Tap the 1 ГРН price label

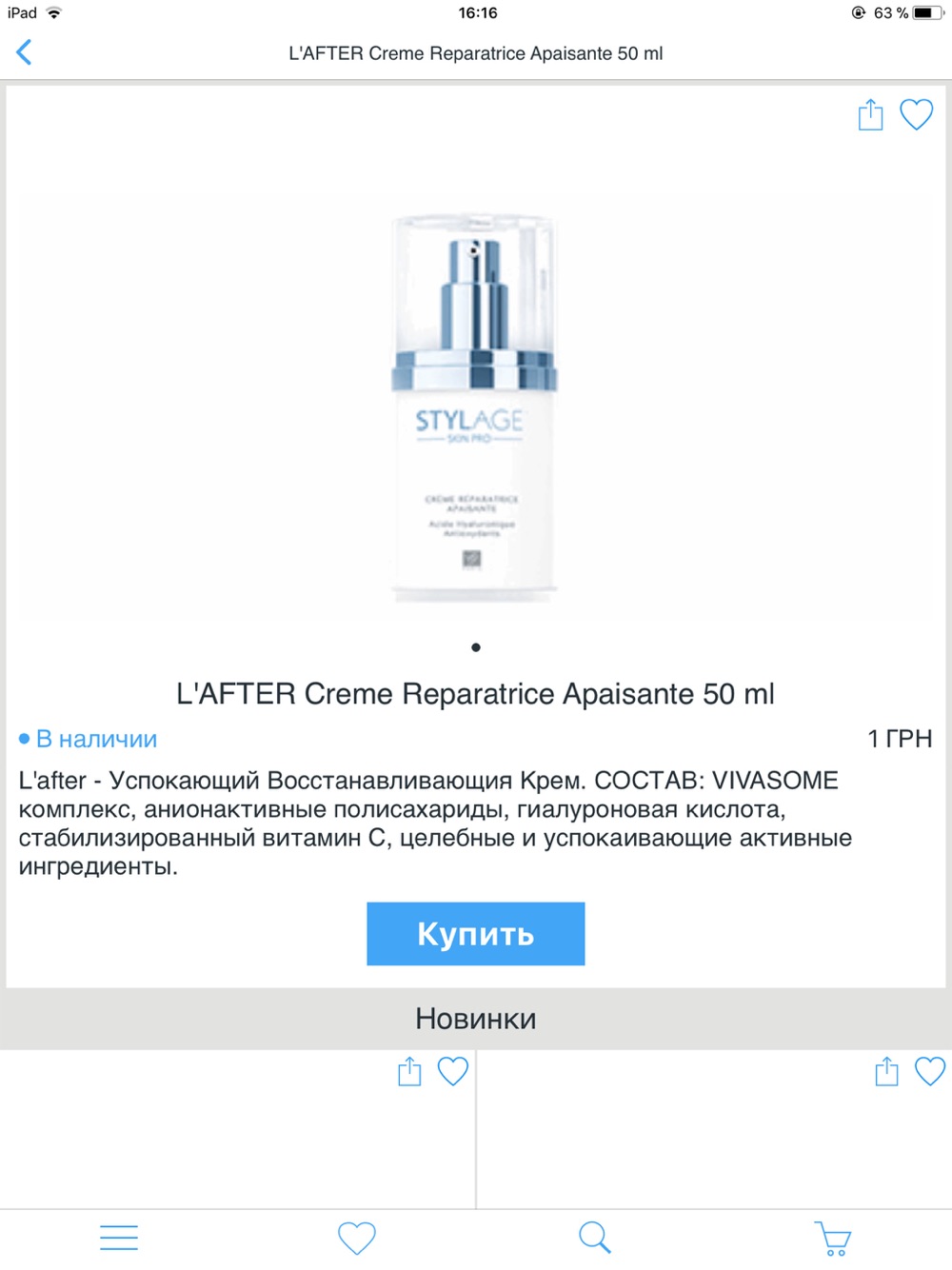pos(900,739)
